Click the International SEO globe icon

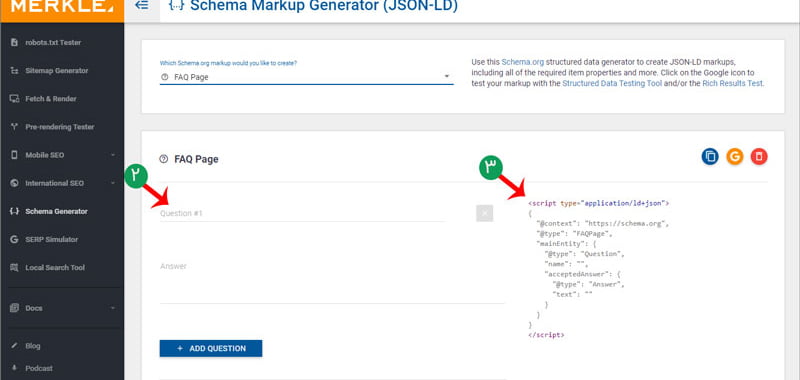click(14, 183)
